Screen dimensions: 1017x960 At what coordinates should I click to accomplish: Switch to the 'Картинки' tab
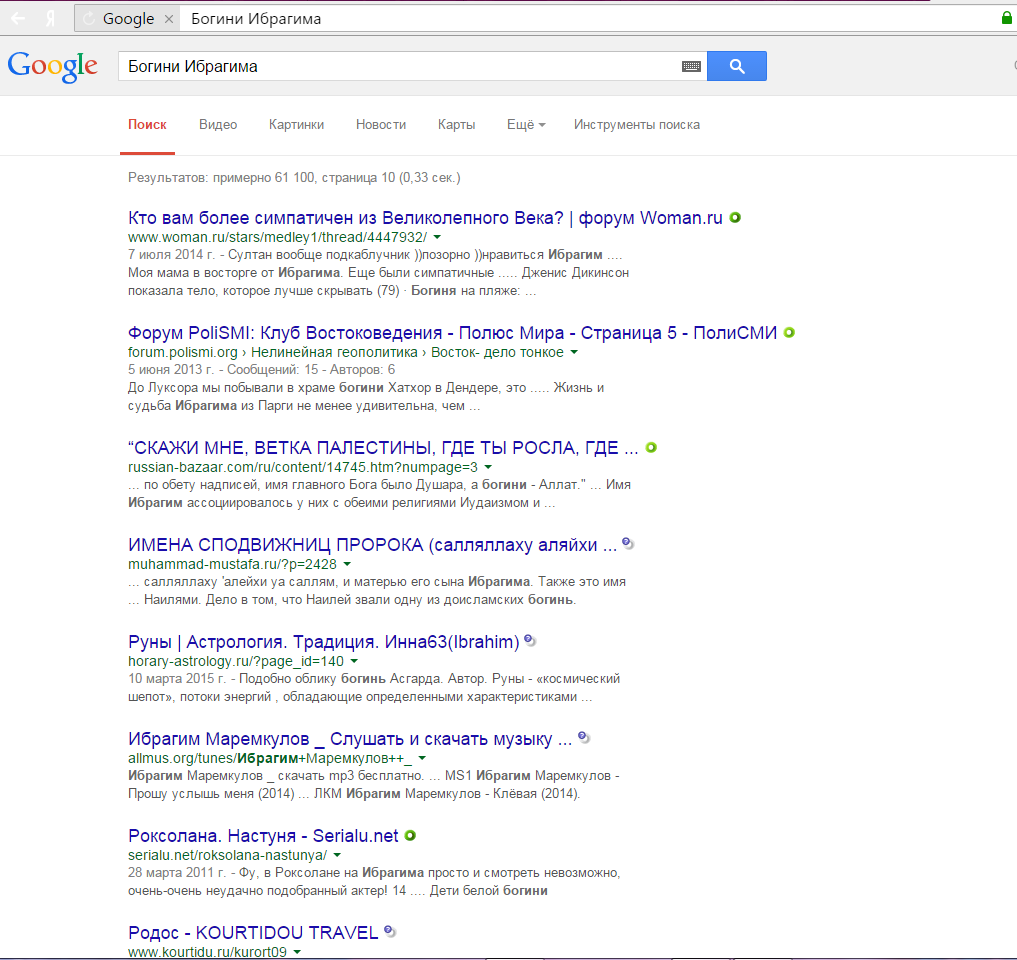[x=296, y=125]
